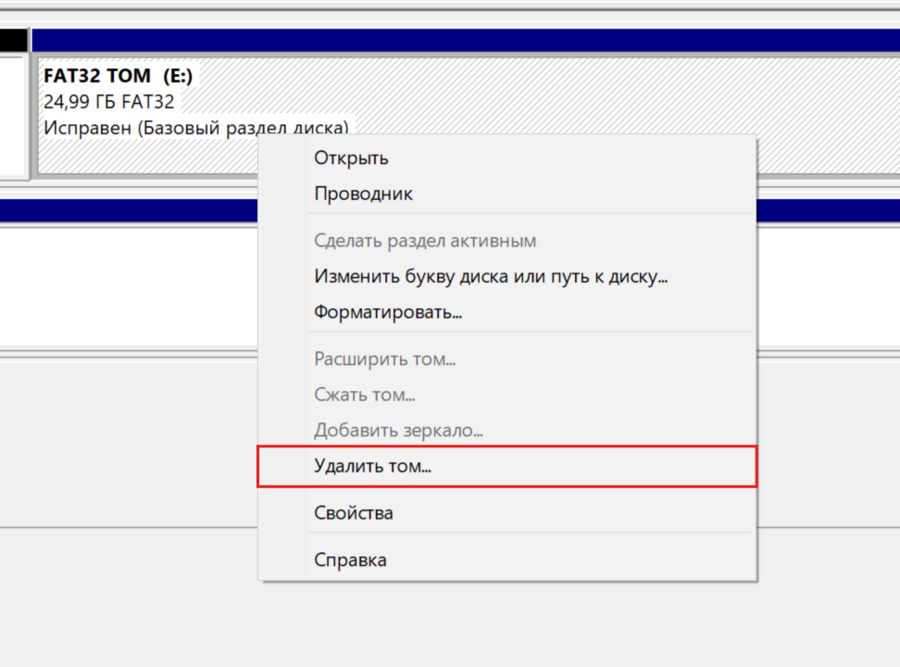Image resolution: width=900 pixels, height=667 pixels.
Task: Open "Свойства" of the volume
Action: [x=353, y=513]
